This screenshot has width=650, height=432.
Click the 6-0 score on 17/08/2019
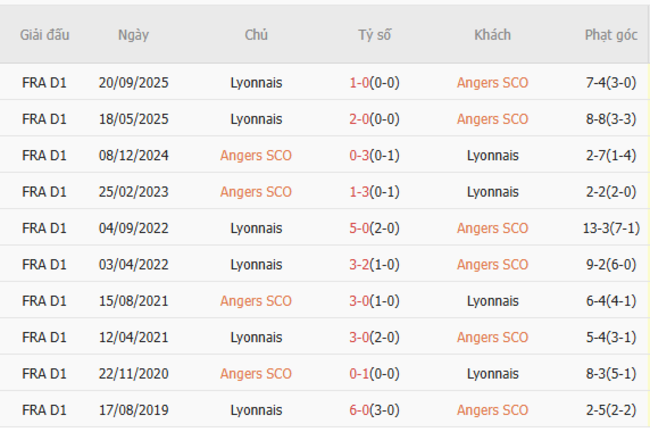point(359,410)
